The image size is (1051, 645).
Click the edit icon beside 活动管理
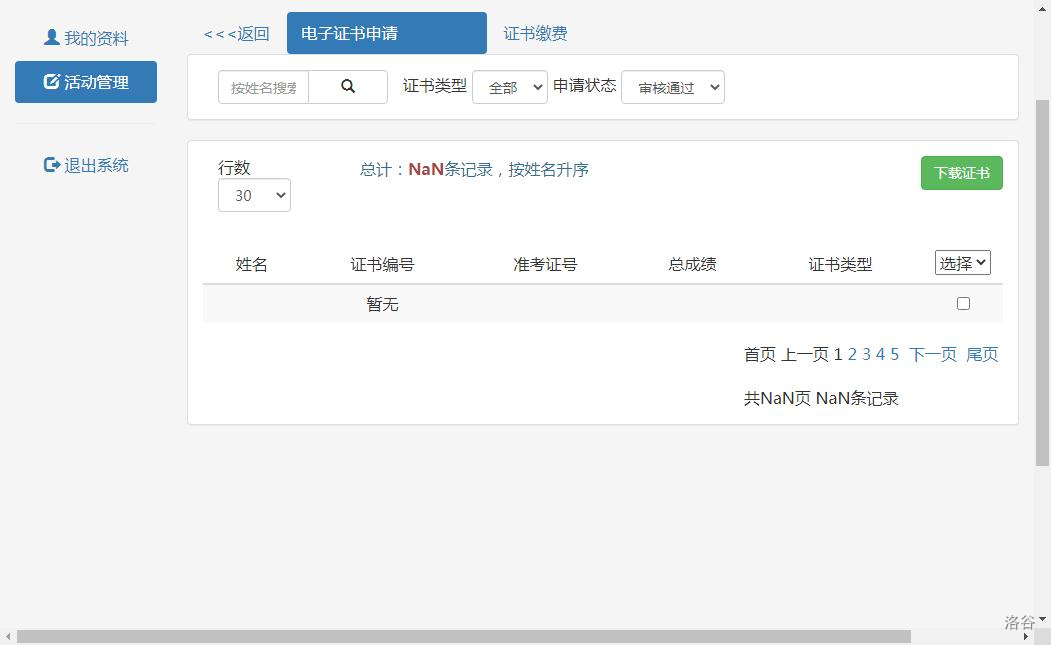tap(52, 82)
